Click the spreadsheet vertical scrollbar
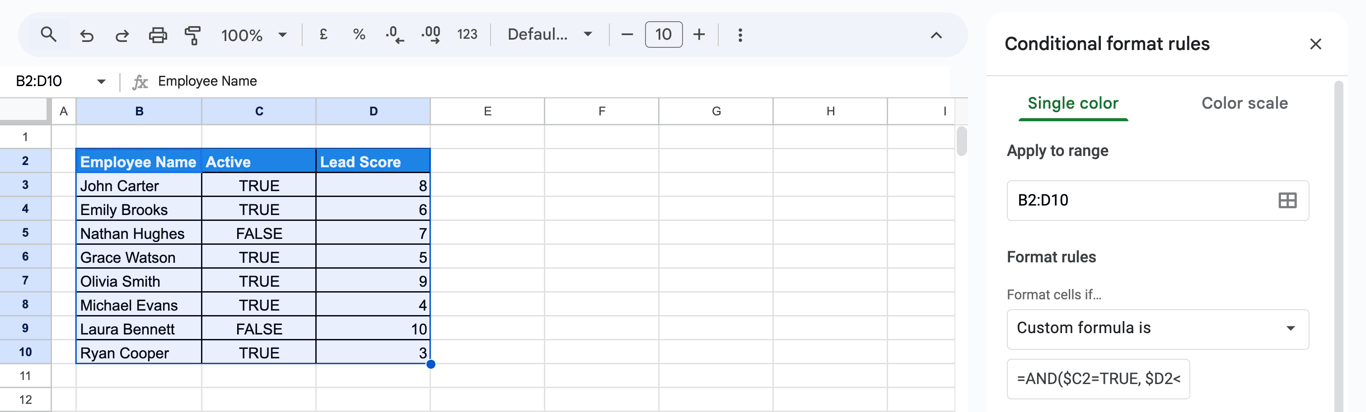The height and width of the screenshot is (412, 1366). (x=962, y=141)
